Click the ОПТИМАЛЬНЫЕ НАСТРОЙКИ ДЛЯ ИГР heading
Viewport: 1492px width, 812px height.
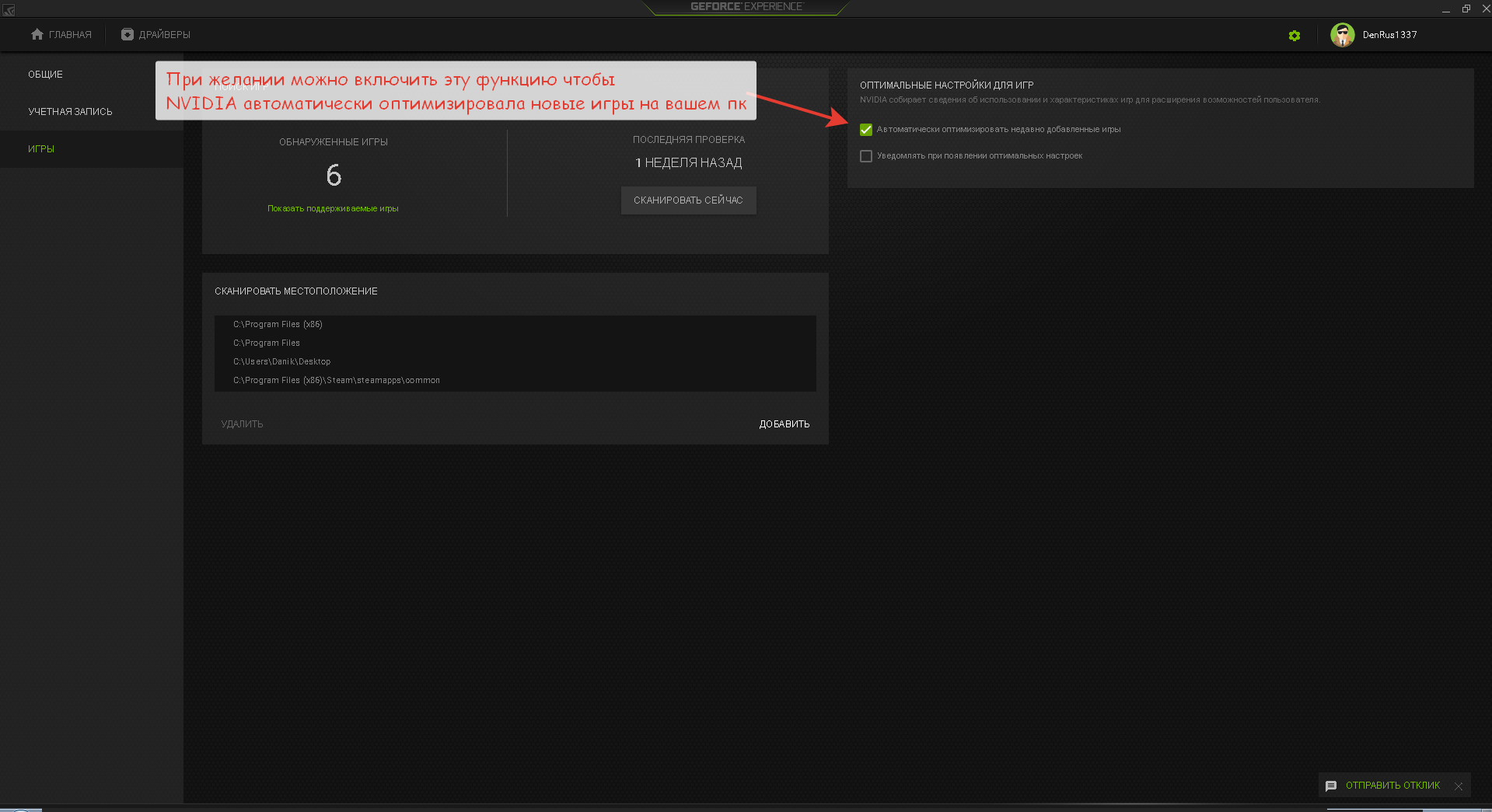pos(946,85)
